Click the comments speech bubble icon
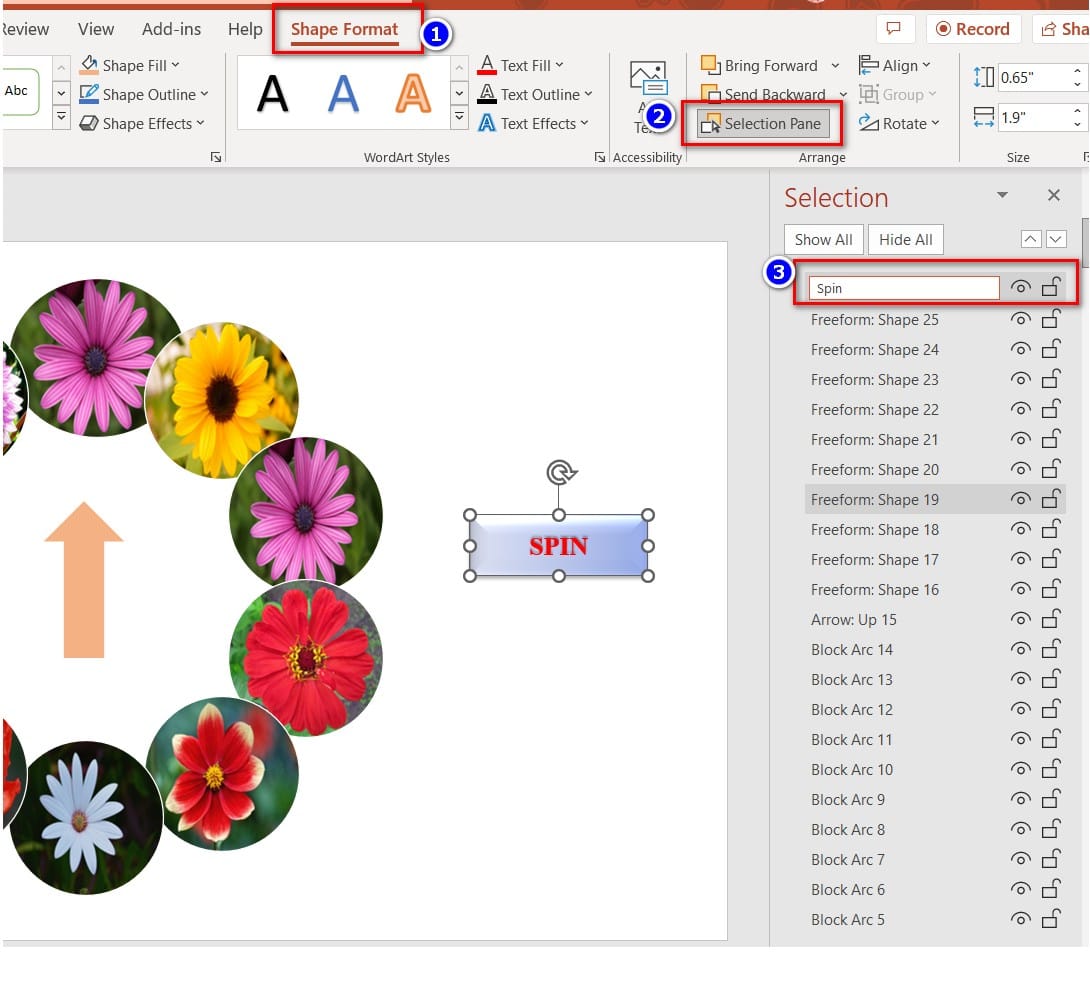 pos(894,28)
